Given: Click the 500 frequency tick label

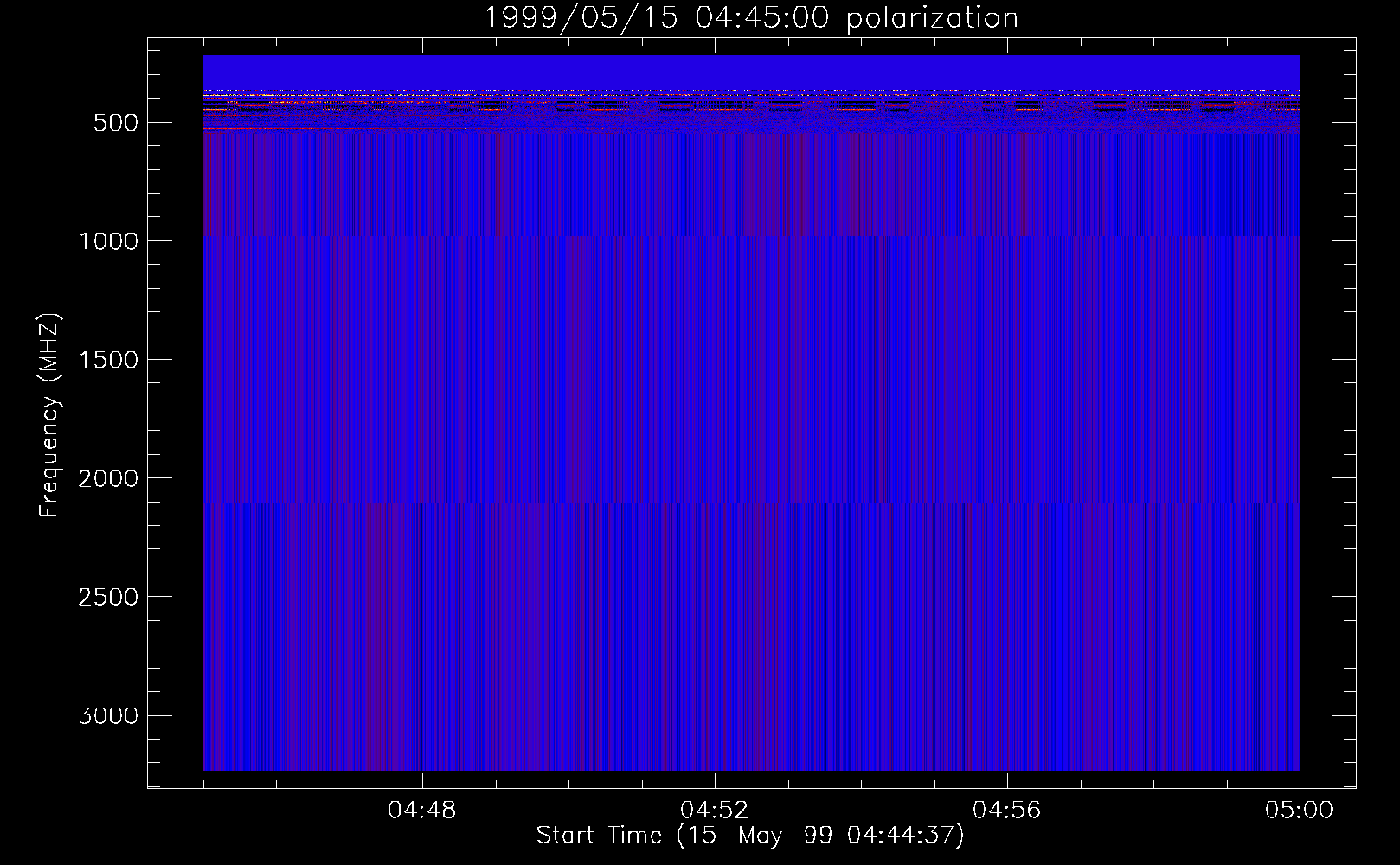Looking at the screenshot, I should pyautogui.click(x=116, y=123).
